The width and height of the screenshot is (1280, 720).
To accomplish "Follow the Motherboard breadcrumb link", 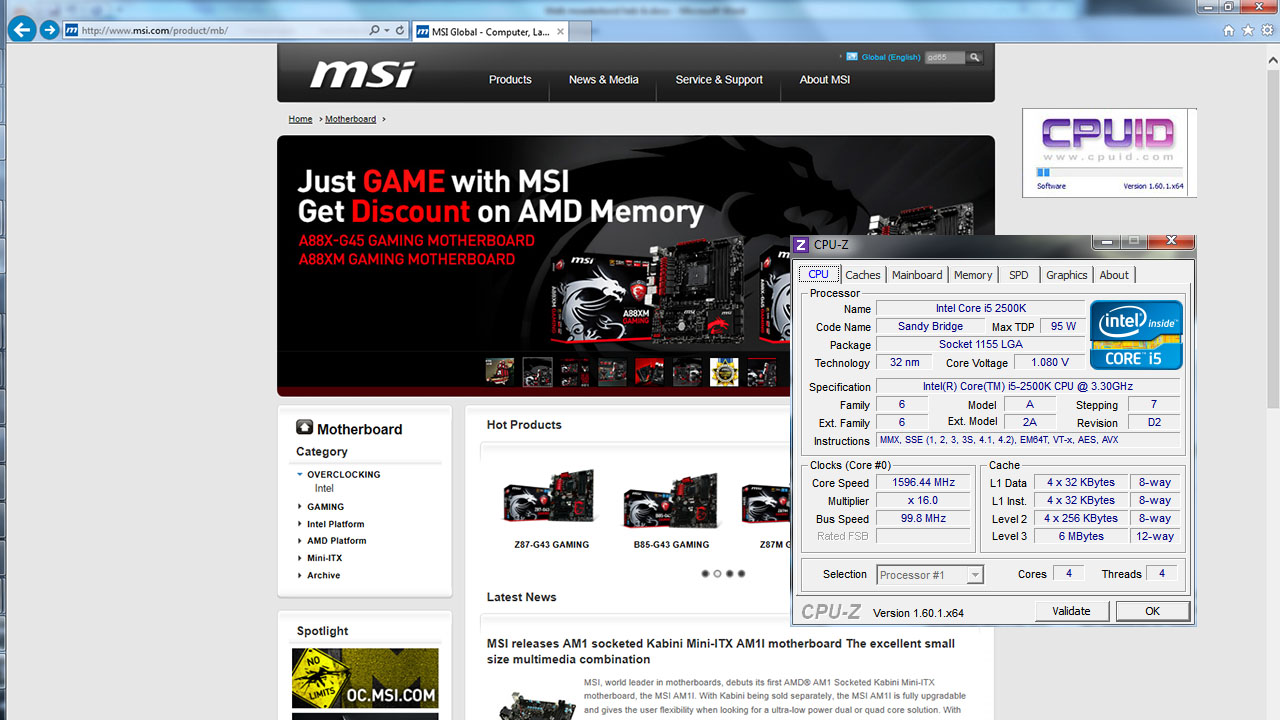I will coord(350,119).
